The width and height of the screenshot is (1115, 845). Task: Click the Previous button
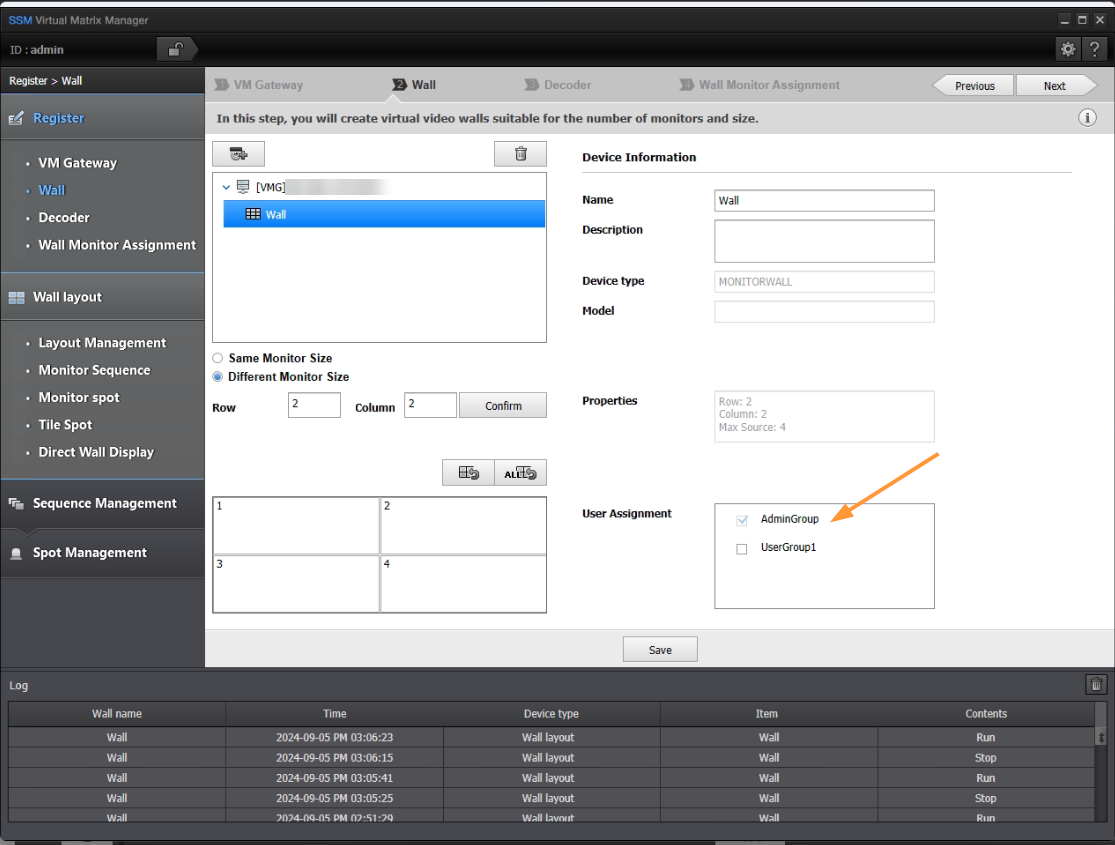tap(974, 85)
